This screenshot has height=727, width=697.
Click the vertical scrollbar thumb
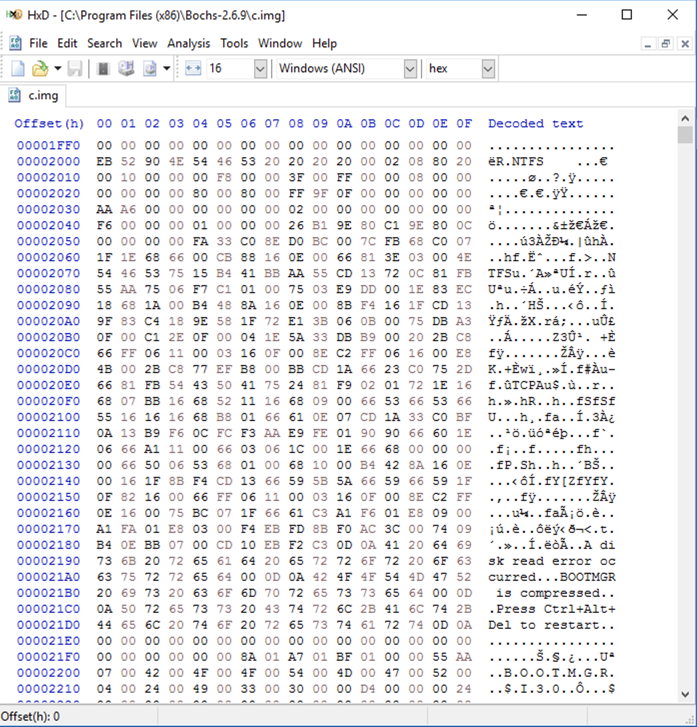(x=685, y=135)
